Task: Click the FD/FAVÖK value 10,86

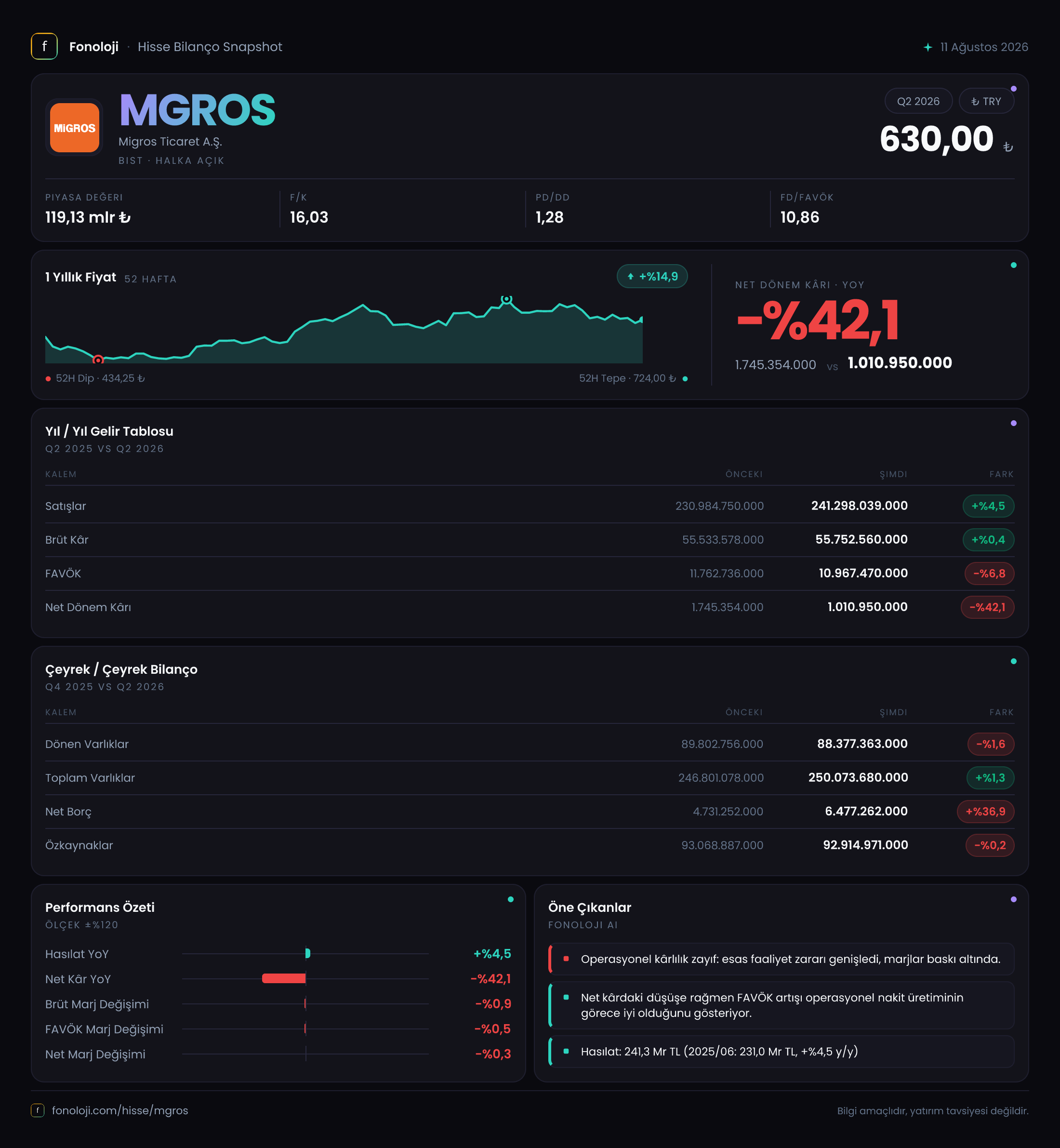Action: click(800, 217)
